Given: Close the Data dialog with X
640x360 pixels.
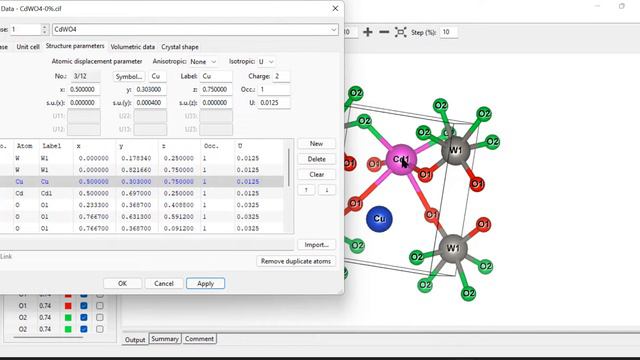Looking at the screenshot, I should (x=335, y=8).
